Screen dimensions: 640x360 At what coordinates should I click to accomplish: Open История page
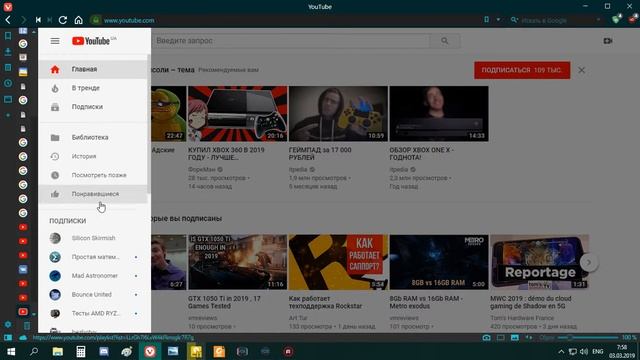(93, 156)
